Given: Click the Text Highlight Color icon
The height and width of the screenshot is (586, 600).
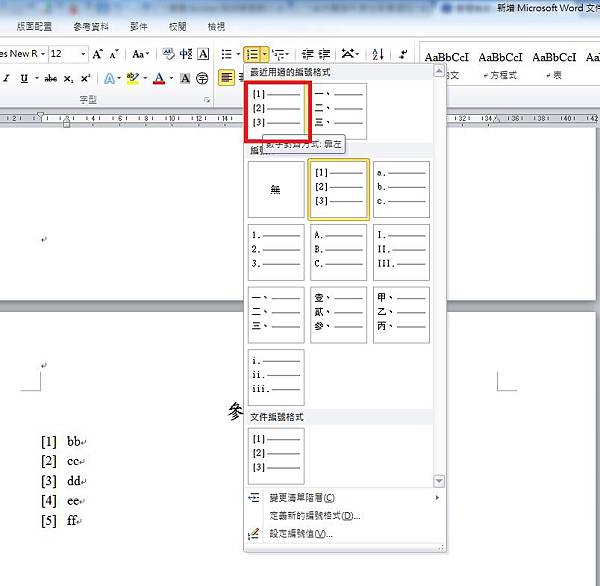Looking at the screenshot, I should (x=133, y=79).
